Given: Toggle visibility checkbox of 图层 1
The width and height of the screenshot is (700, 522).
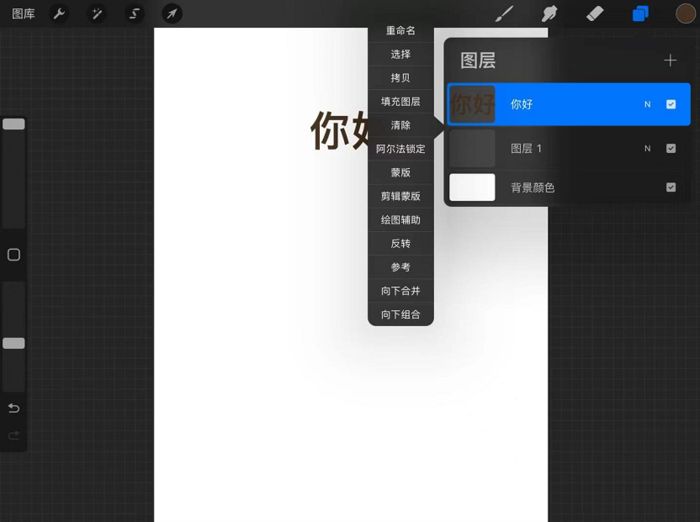Looking at the screenshot, I should pyautogui.click(x=671, y=148).
